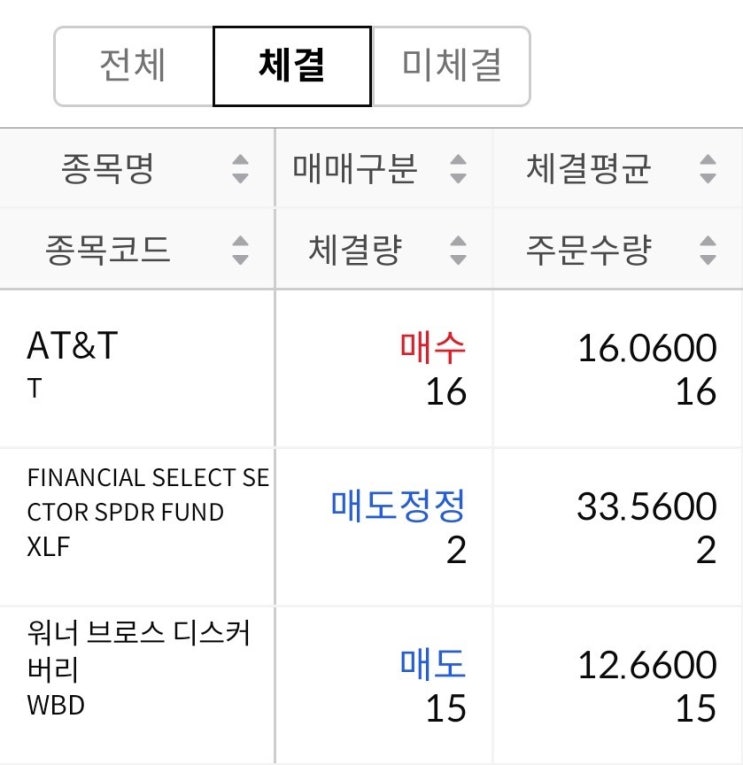Open the 미체결 tab
The height and width of the screenshot is (765, 743).
451,66
